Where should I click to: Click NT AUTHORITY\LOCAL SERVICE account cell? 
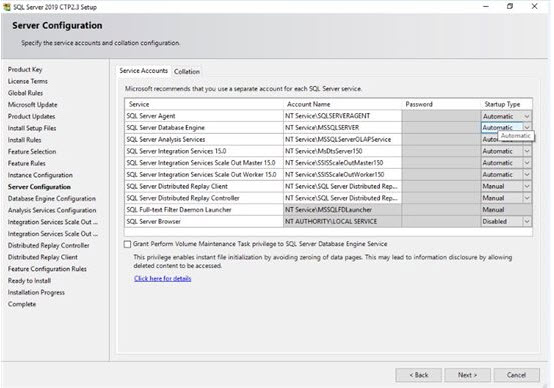coord(342,221)
